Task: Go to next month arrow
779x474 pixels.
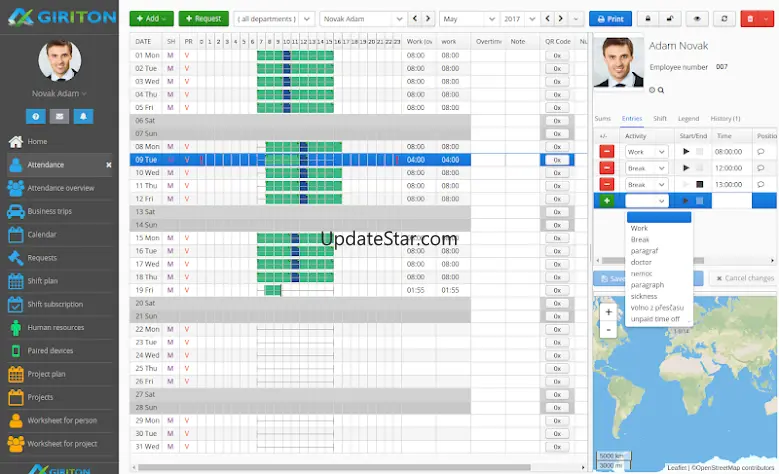Action: [560, 19]
